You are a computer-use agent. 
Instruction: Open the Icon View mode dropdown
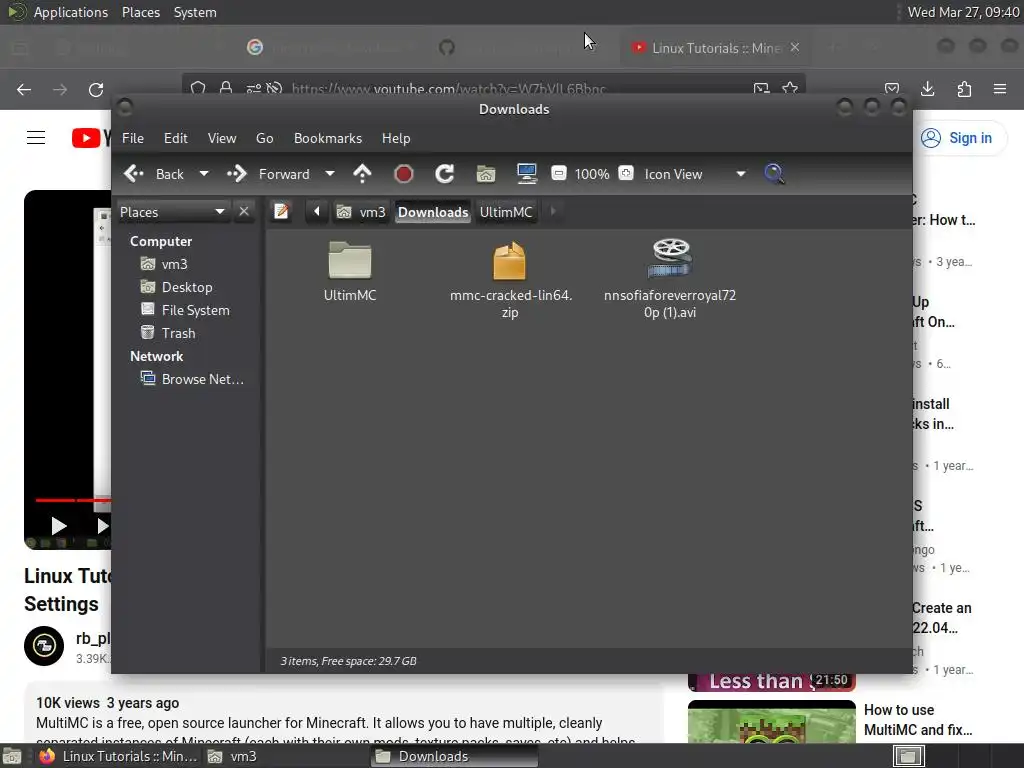[695, 174]
